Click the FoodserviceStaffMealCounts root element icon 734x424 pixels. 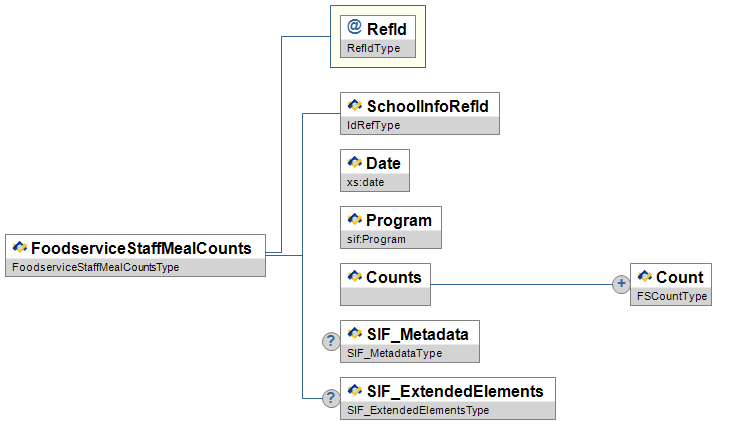19,247
